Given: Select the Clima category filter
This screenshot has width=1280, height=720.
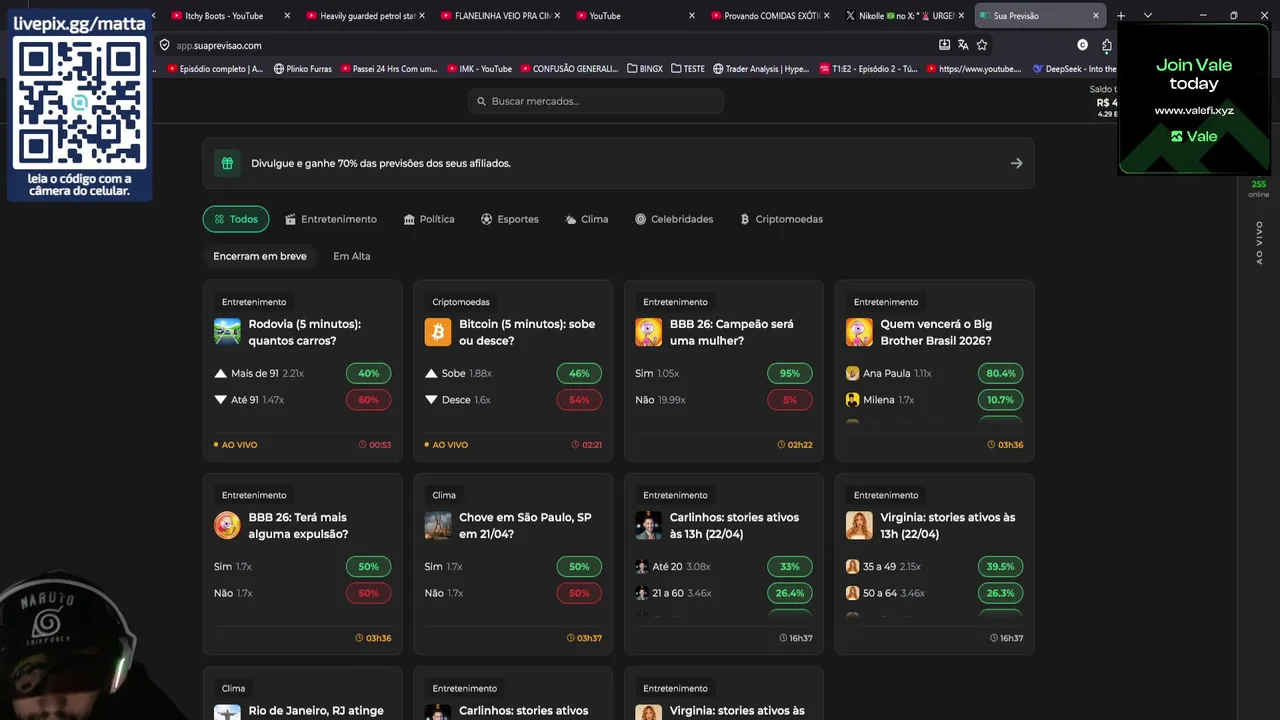Looking at the screenshot, I should coord(587,219).
